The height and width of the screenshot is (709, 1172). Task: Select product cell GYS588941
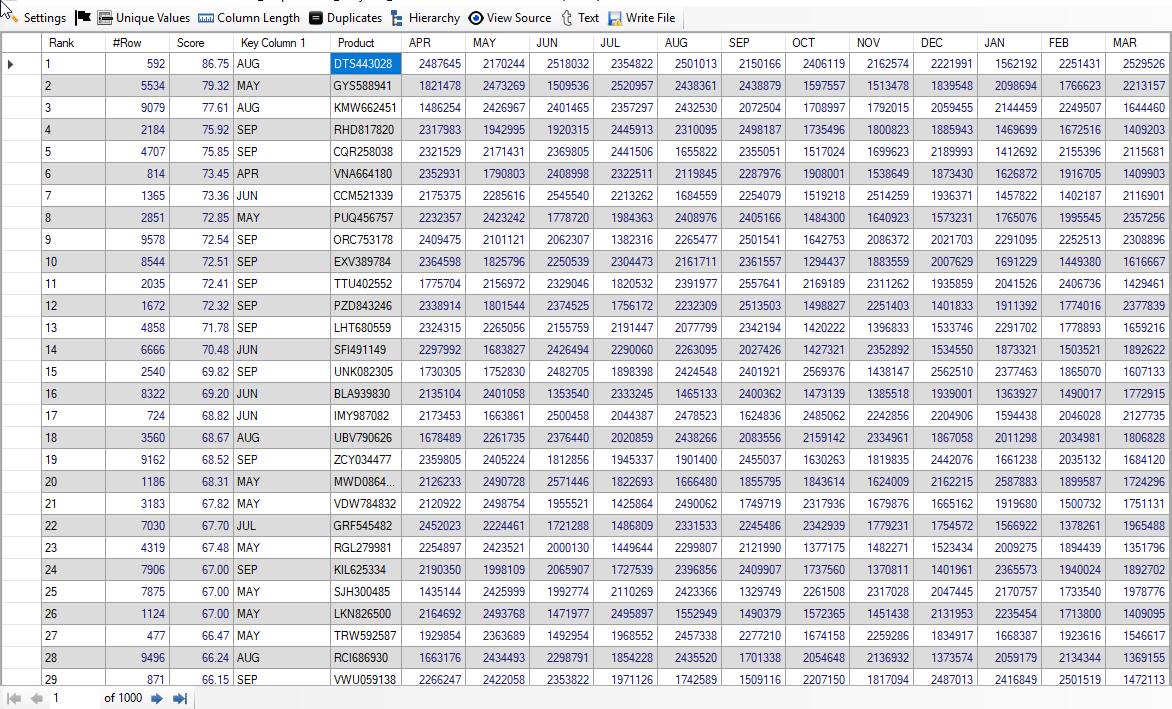pyautogui.click(x=364, y=86)
